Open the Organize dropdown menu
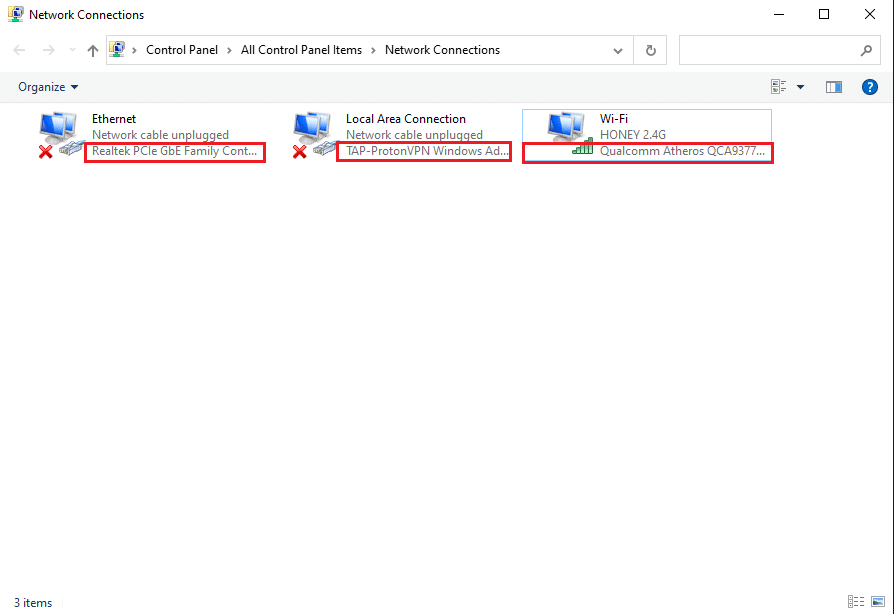894x614 pixels. coord(48,87)
